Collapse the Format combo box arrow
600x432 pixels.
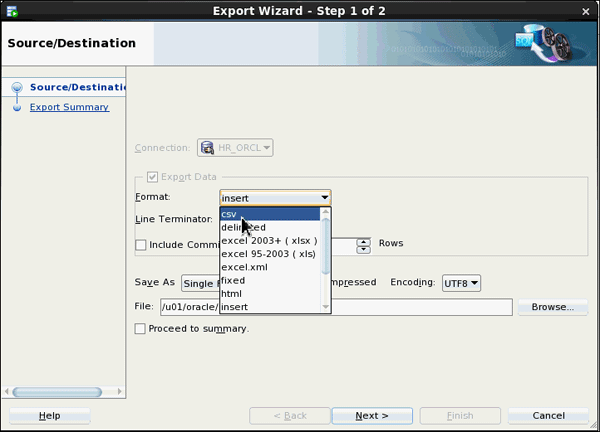click(x=324, y=198)
